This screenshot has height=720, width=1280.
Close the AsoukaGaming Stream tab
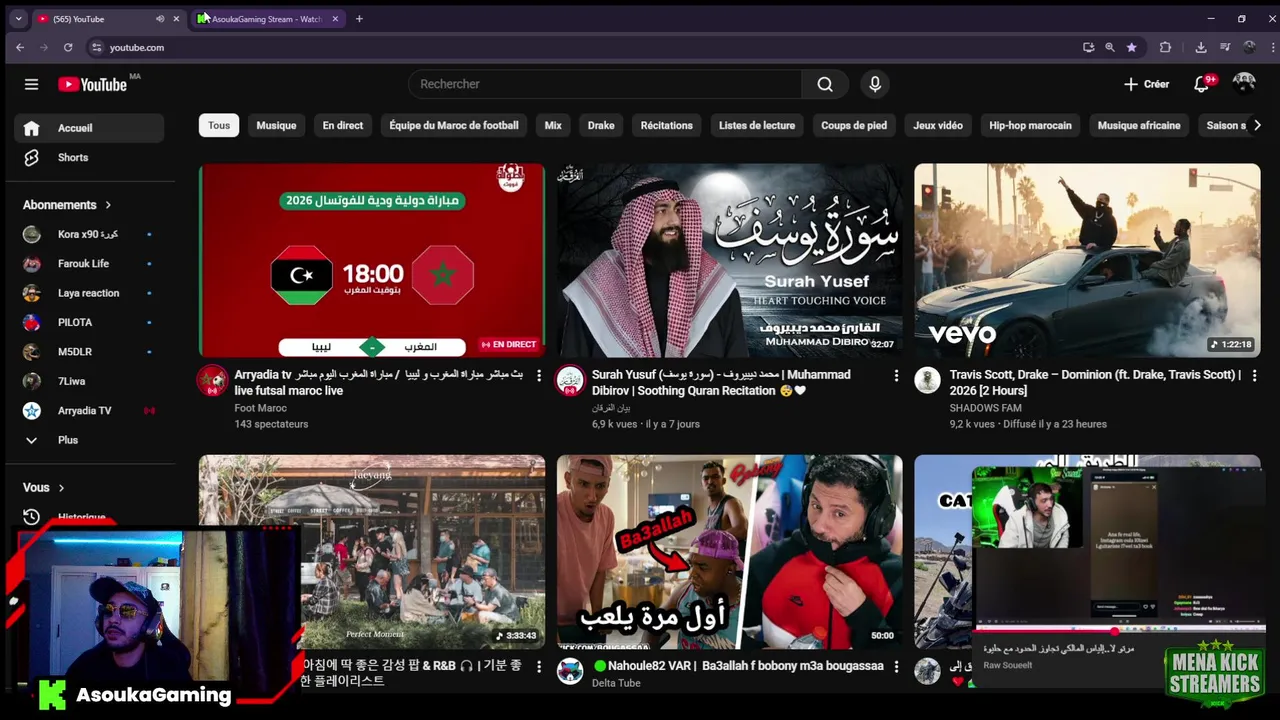[335, 19]
